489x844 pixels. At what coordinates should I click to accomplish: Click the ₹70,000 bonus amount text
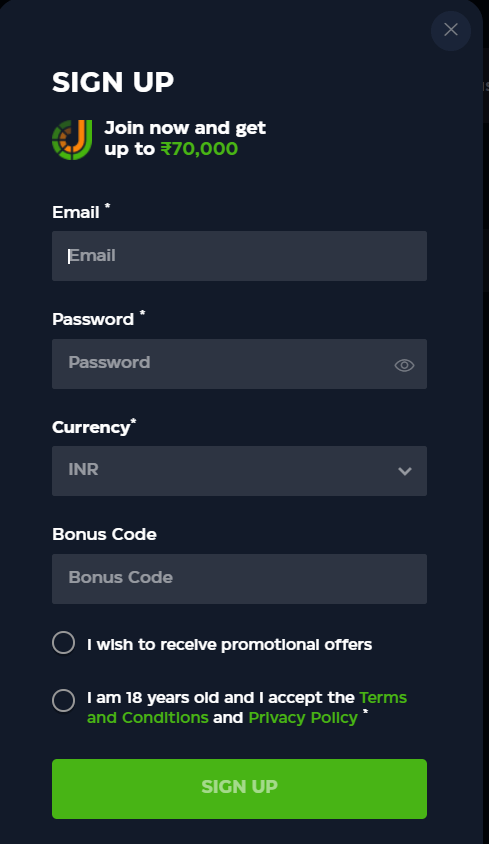click(x=199, y=149)
